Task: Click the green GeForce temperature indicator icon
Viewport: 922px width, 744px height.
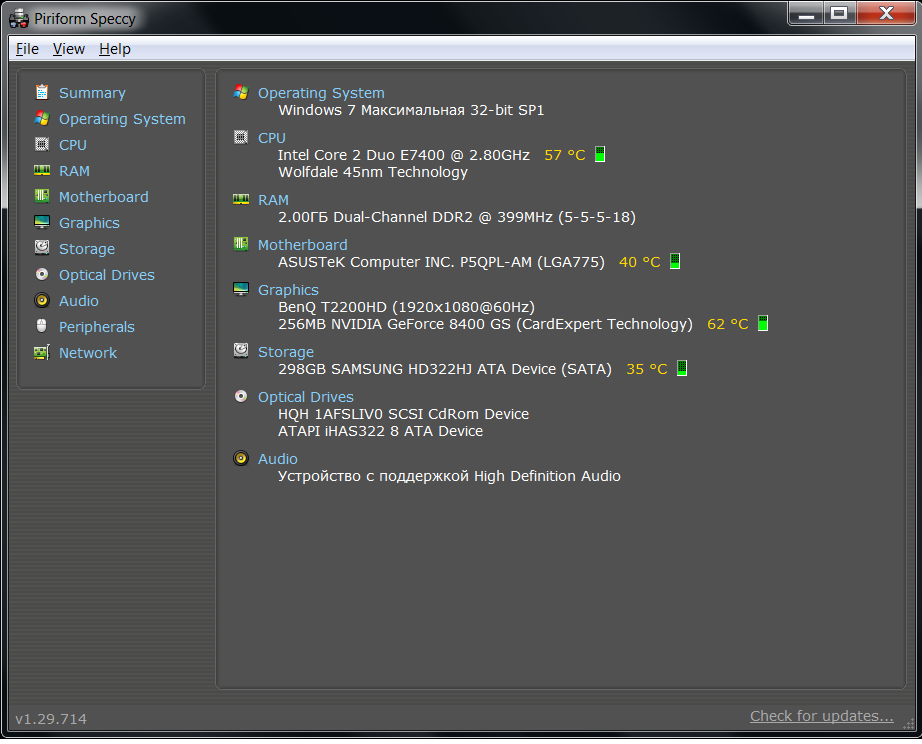Action: coord(763,323)
